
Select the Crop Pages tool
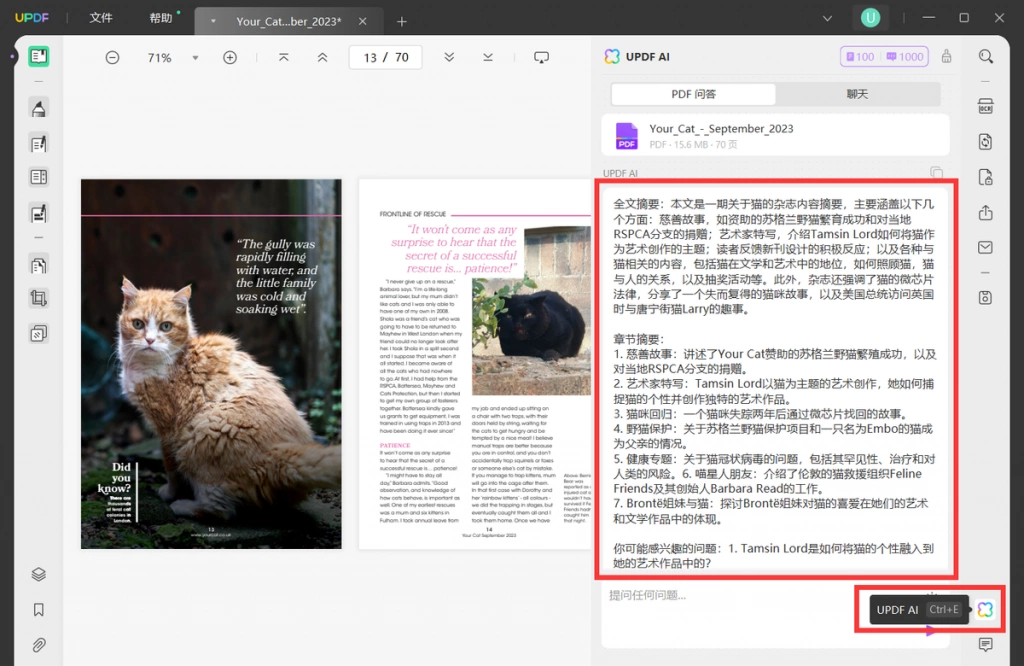[x=39, y=299]
